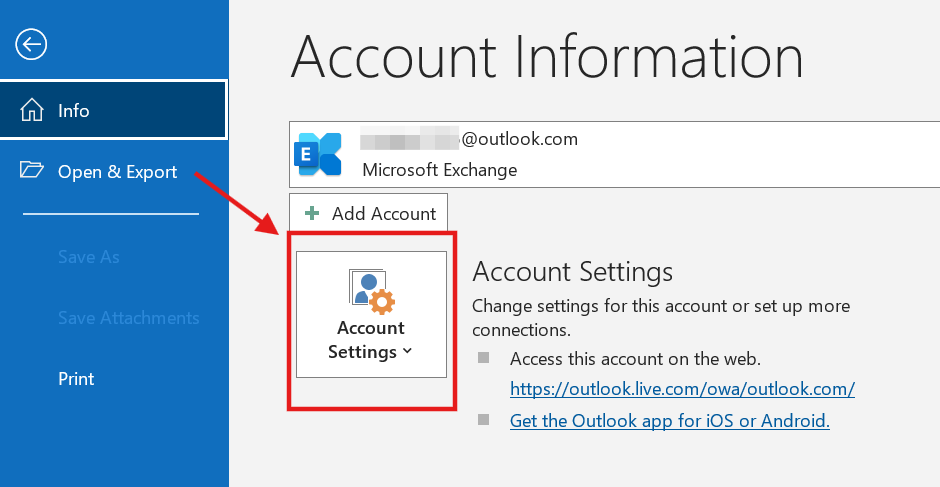This screenshot has height=487, width=940.
Task: Select Save As in the sidebar
Action: 89,257
